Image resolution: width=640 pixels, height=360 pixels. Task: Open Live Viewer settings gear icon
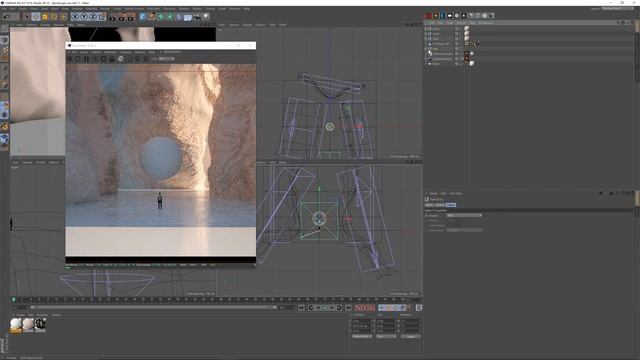(103, 59)
